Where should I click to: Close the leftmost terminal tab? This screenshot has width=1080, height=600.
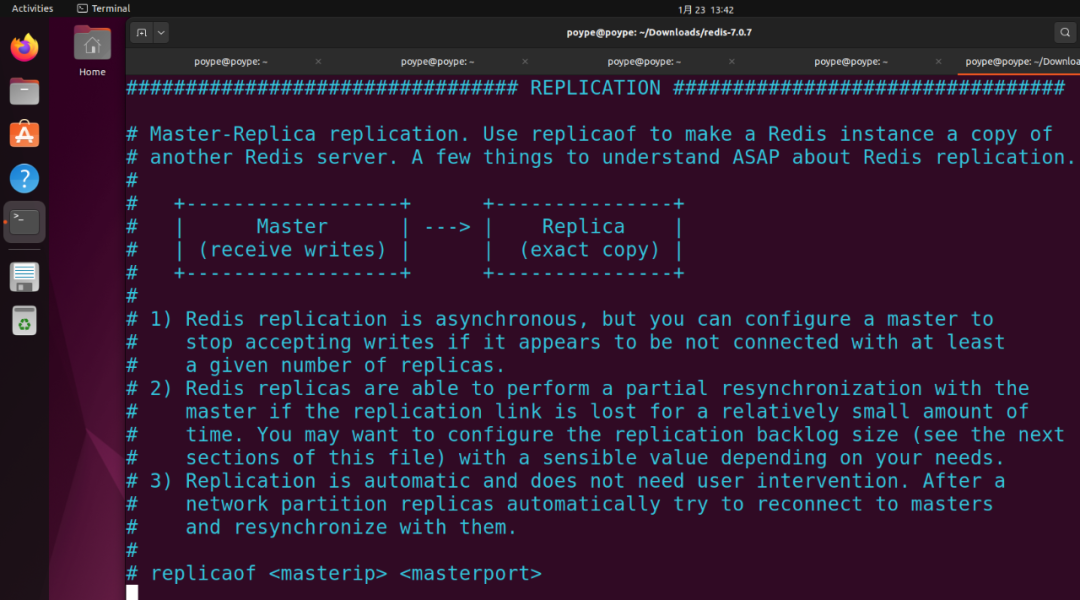318,62
